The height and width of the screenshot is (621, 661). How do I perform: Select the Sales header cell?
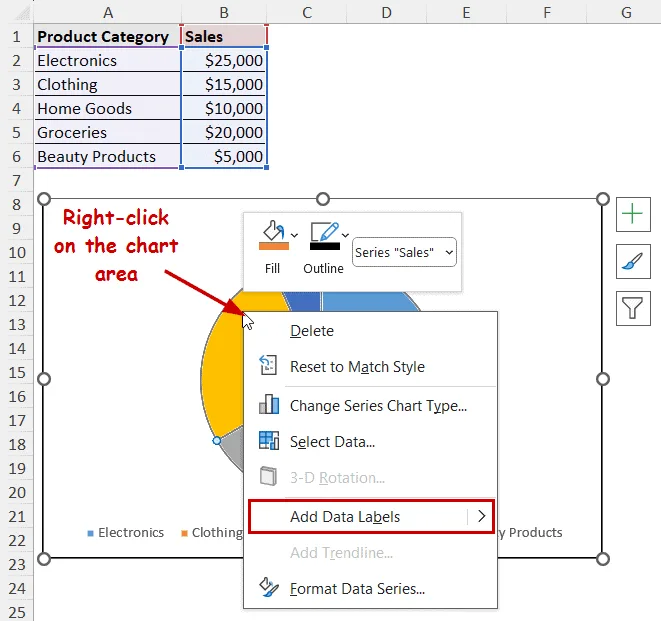(x=224, y=36)
